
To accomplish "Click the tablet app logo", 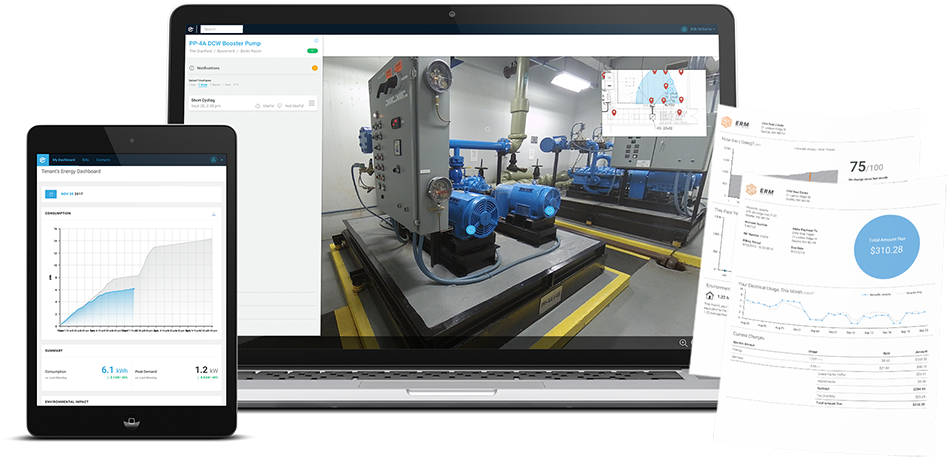I will click(42, 160).
